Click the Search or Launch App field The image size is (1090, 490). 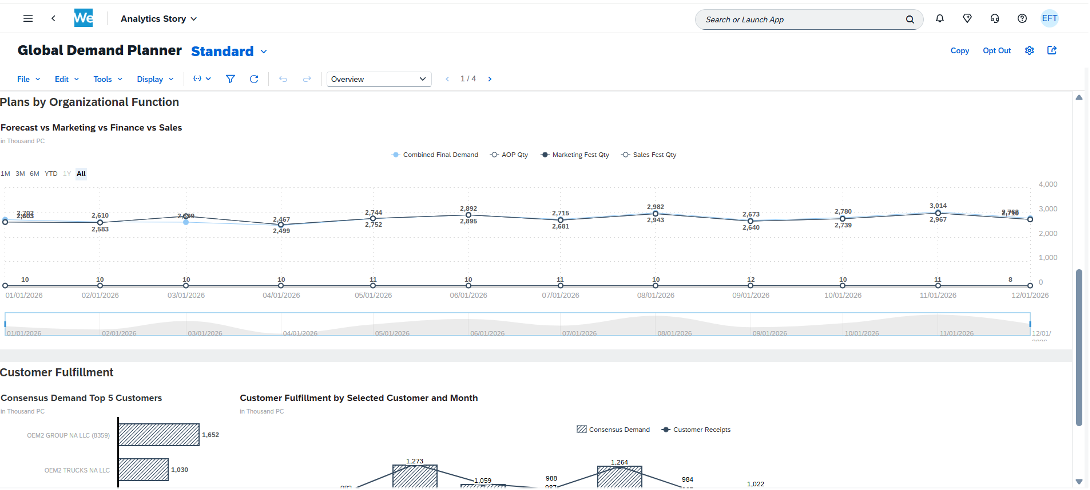click(x=800, y=19)
